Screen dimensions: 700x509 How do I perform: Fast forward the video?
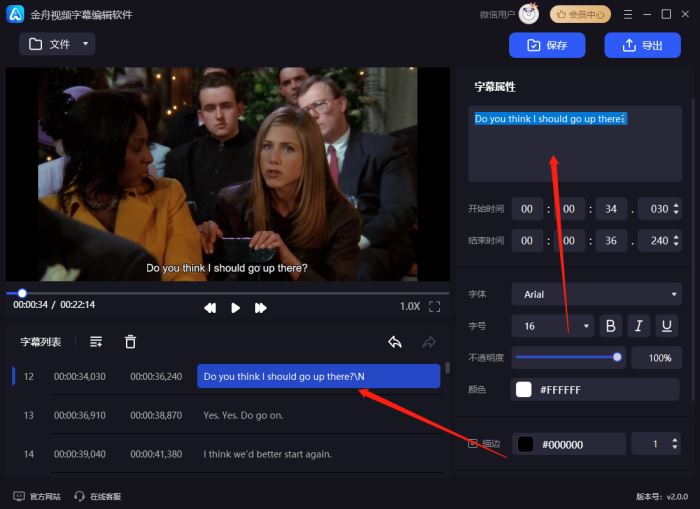(x=260, y=308)
